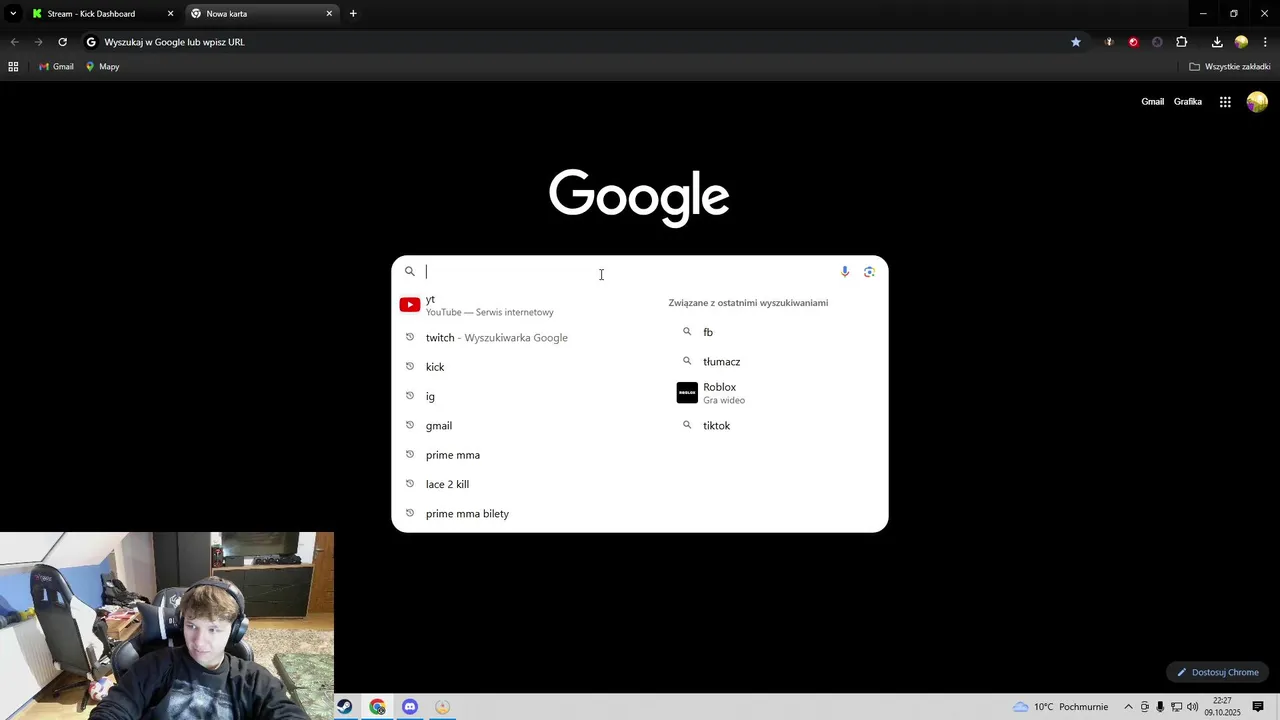The height and width of the screenshot is (720, 1280).
Task: Open the Gmail link on Google page
Action: (1153, 101)
